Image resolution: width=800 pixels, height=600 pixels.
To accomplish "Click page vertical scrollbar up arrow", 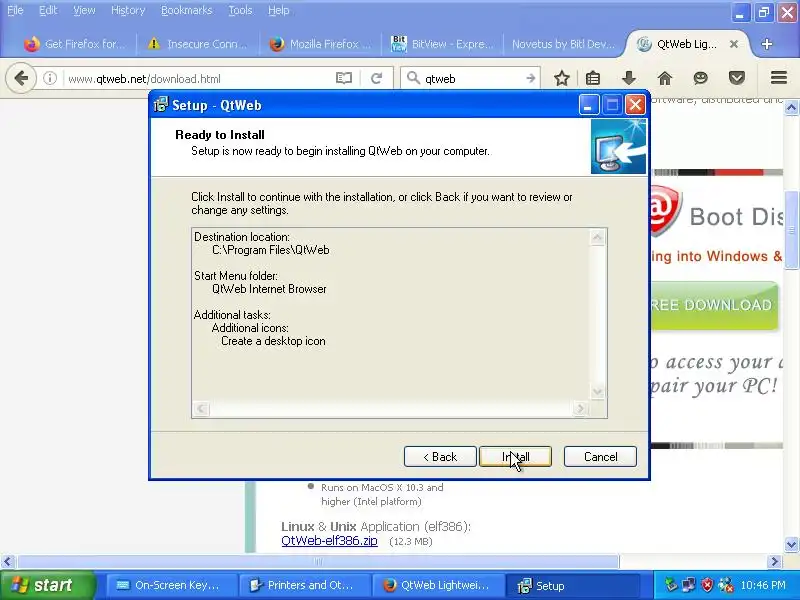I will 791,108.
